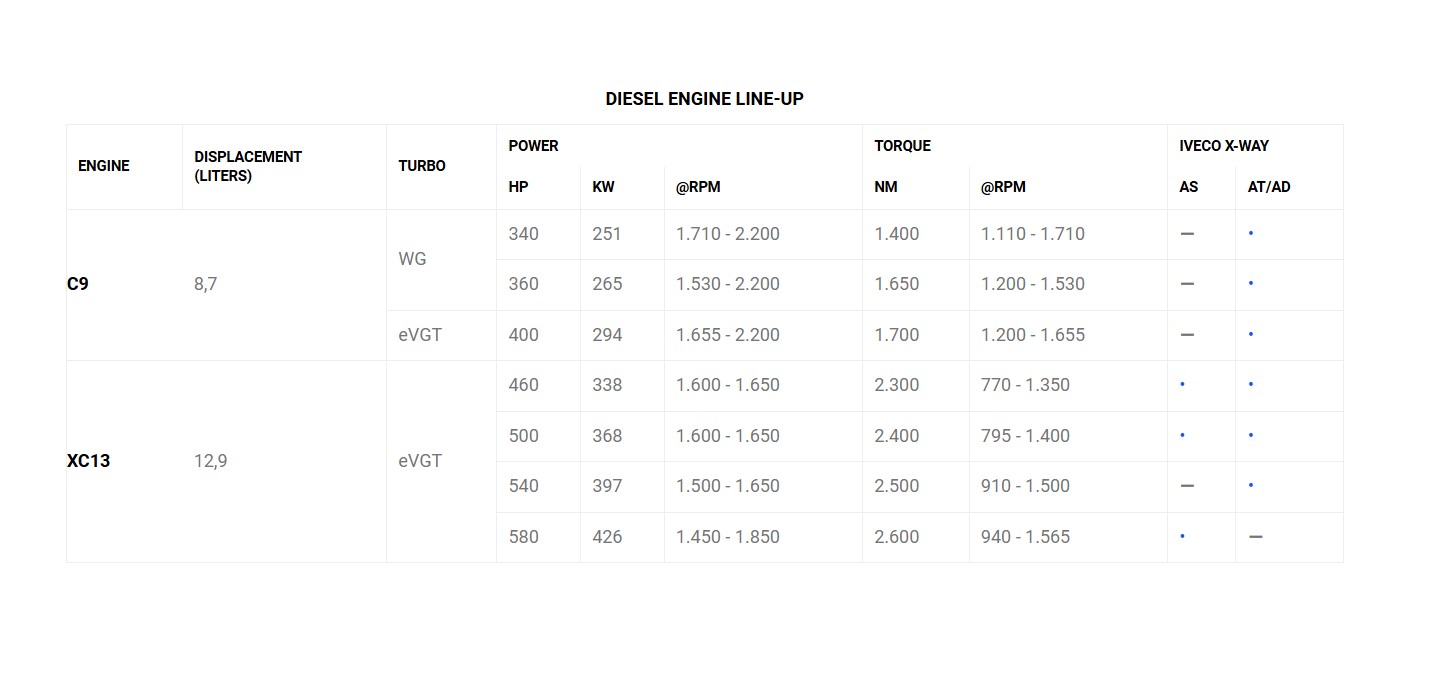Click the 1.710 - 2.200 power RPM cell
1432x697 pixels.
727,234
